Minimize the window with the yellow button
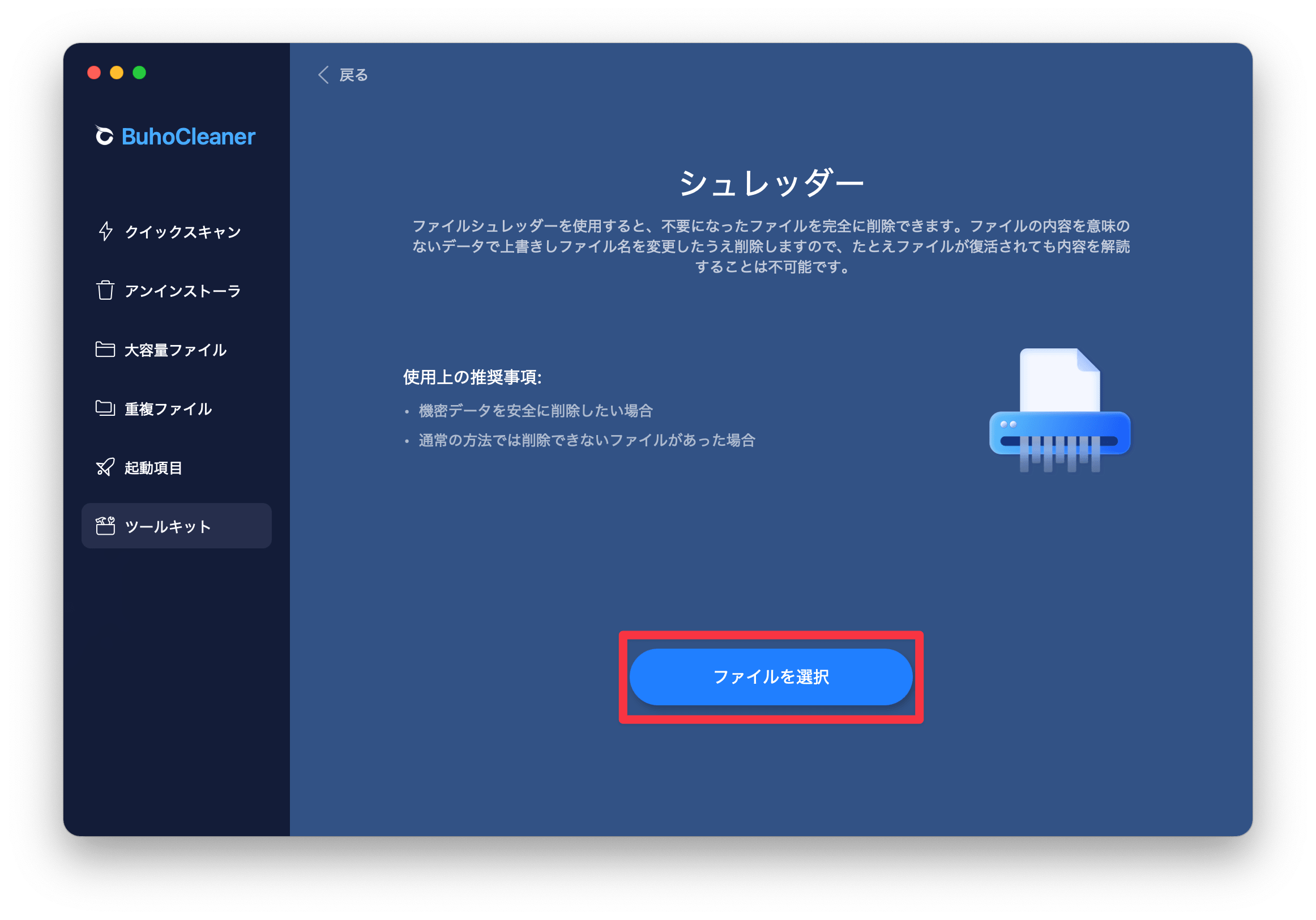The image size is (1316, 920). [x=117, y=73]
